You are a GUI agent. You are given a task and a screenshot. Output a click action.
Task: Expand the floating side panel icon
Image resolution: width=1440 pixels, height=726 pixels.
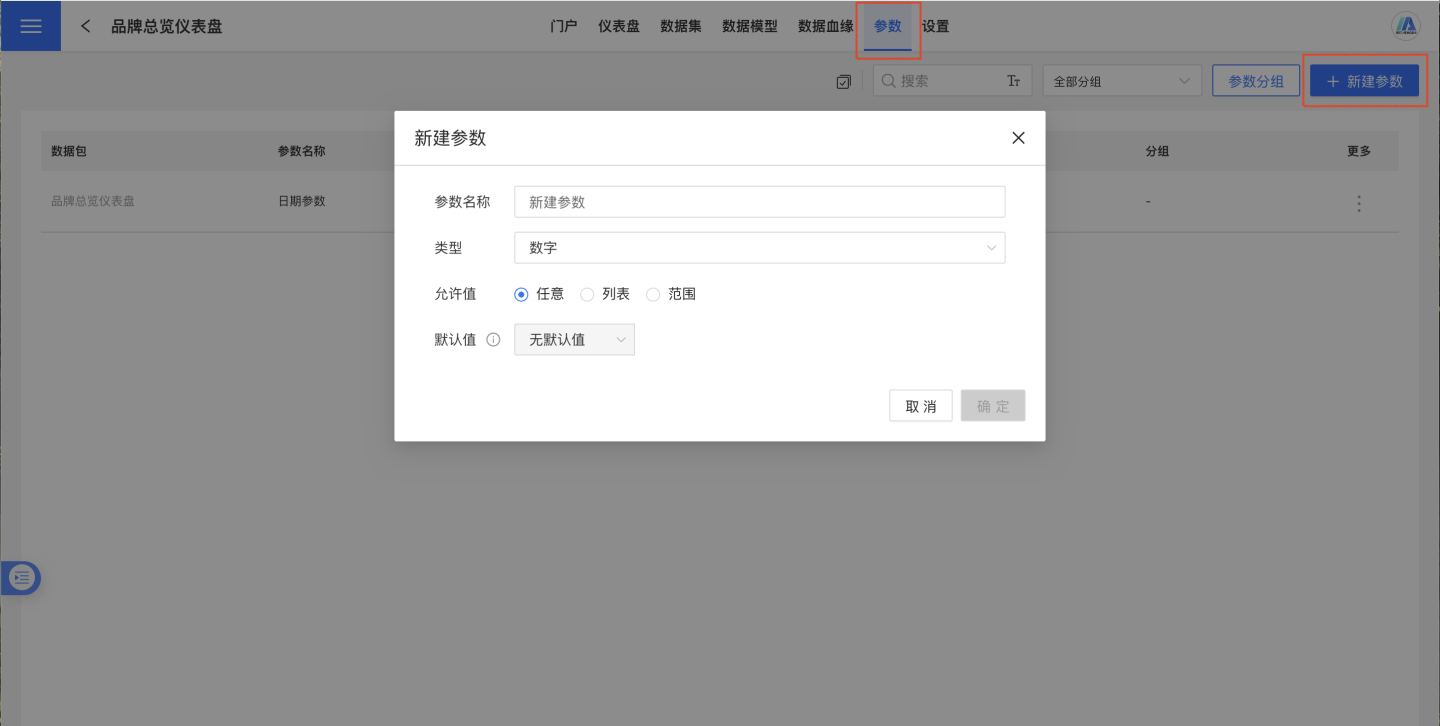22,577
